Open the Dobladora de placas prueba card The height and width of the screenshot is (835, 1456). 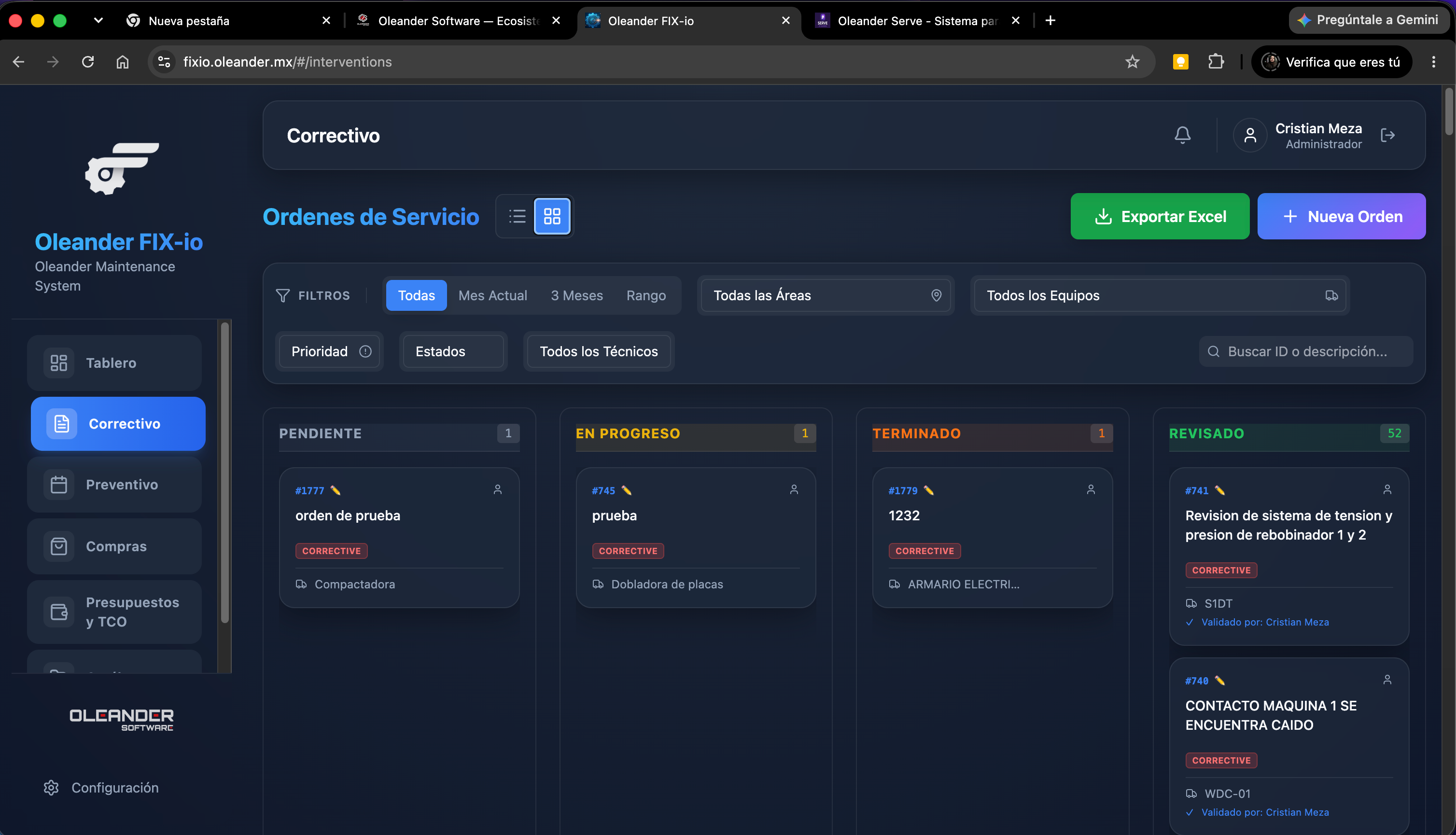(x=696, y=537)
